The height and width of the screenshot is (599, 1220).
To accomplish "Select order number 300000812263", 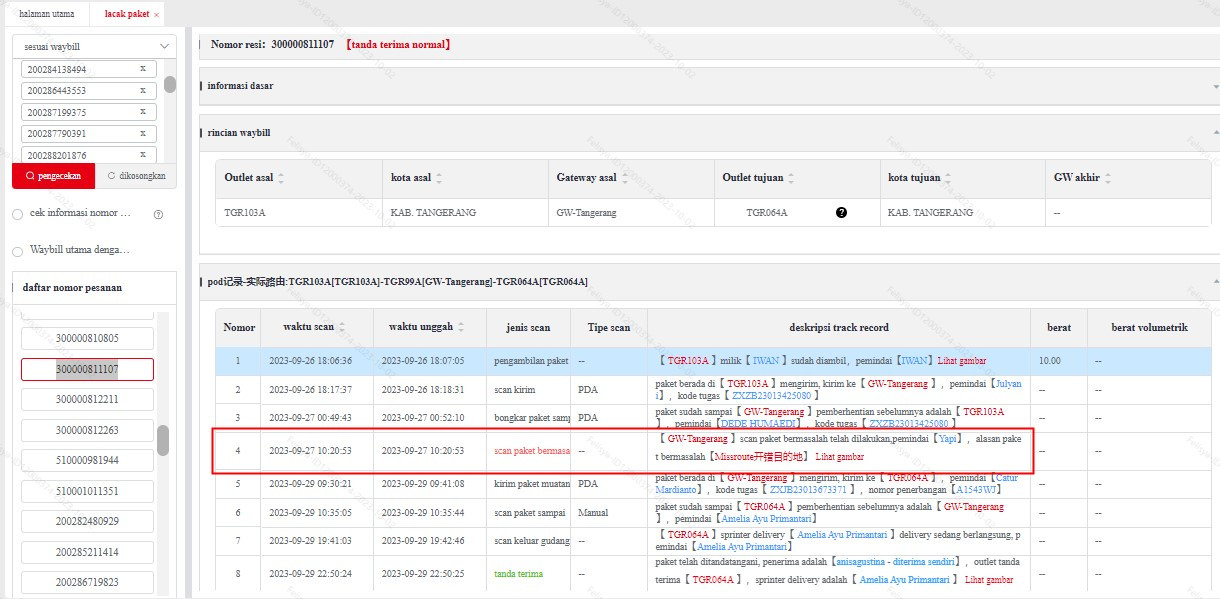I will 87,430.
